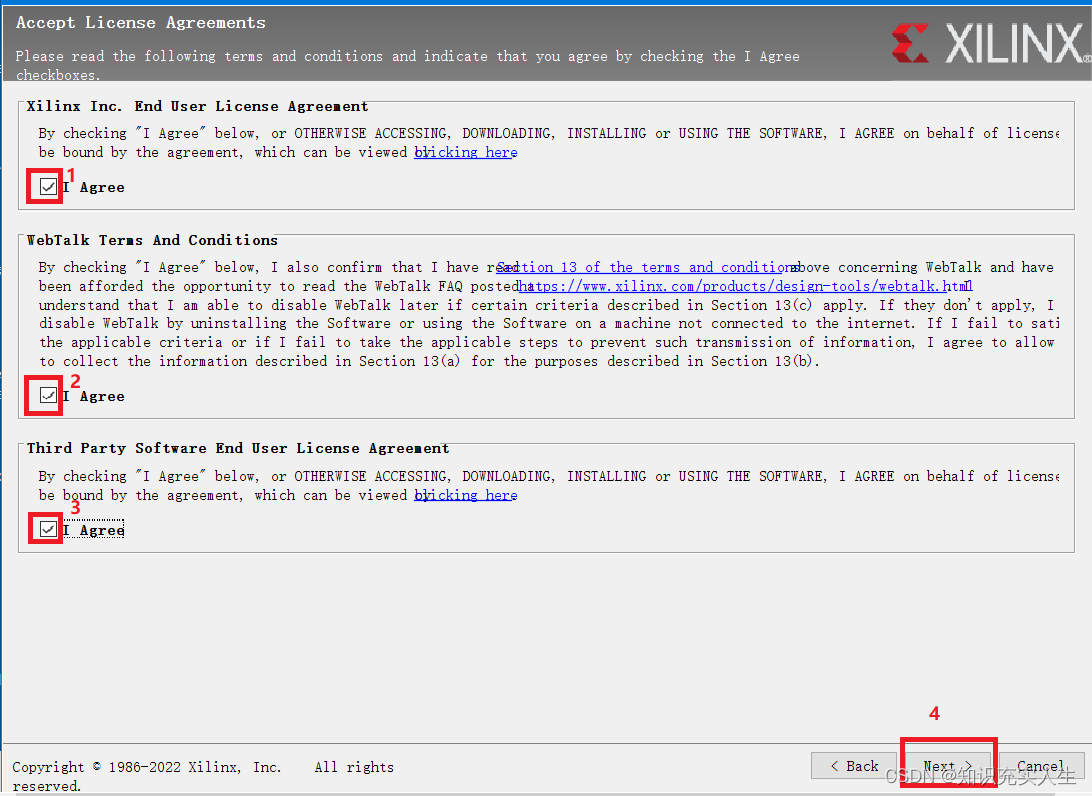1092x796 pixels.
Task: Click 'Xilinx Inc. End User License Agreement' title
Action: tap(198, 106)
